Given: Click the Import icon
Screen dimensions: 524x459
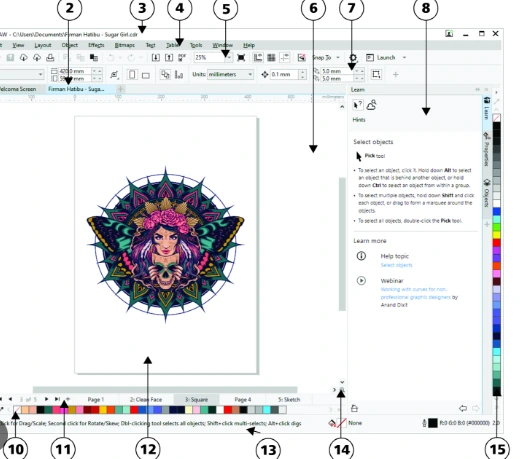Looking at the screenshot, I should pos(155,58).
